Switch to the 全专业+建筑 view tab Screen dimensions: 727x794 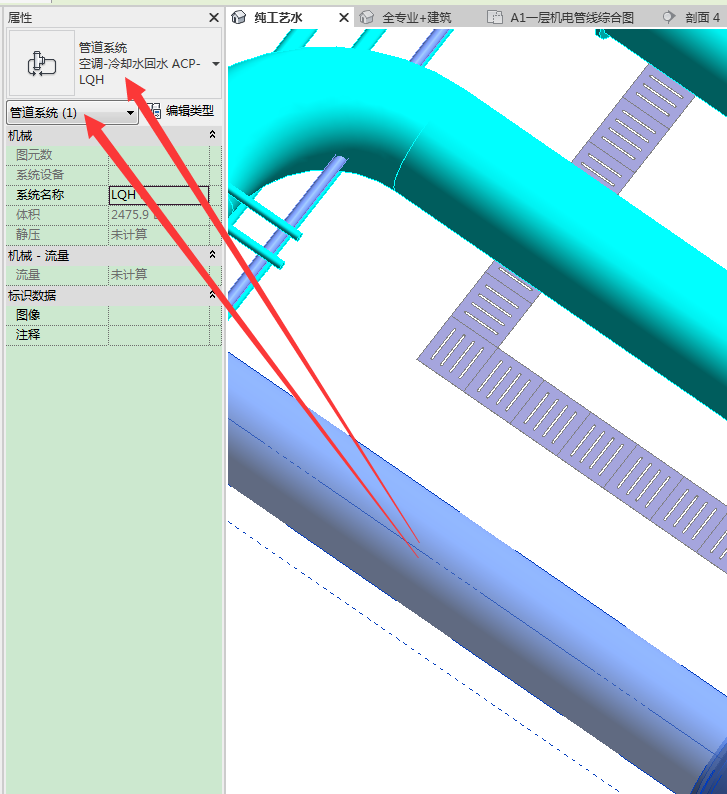tap(416, 18)
